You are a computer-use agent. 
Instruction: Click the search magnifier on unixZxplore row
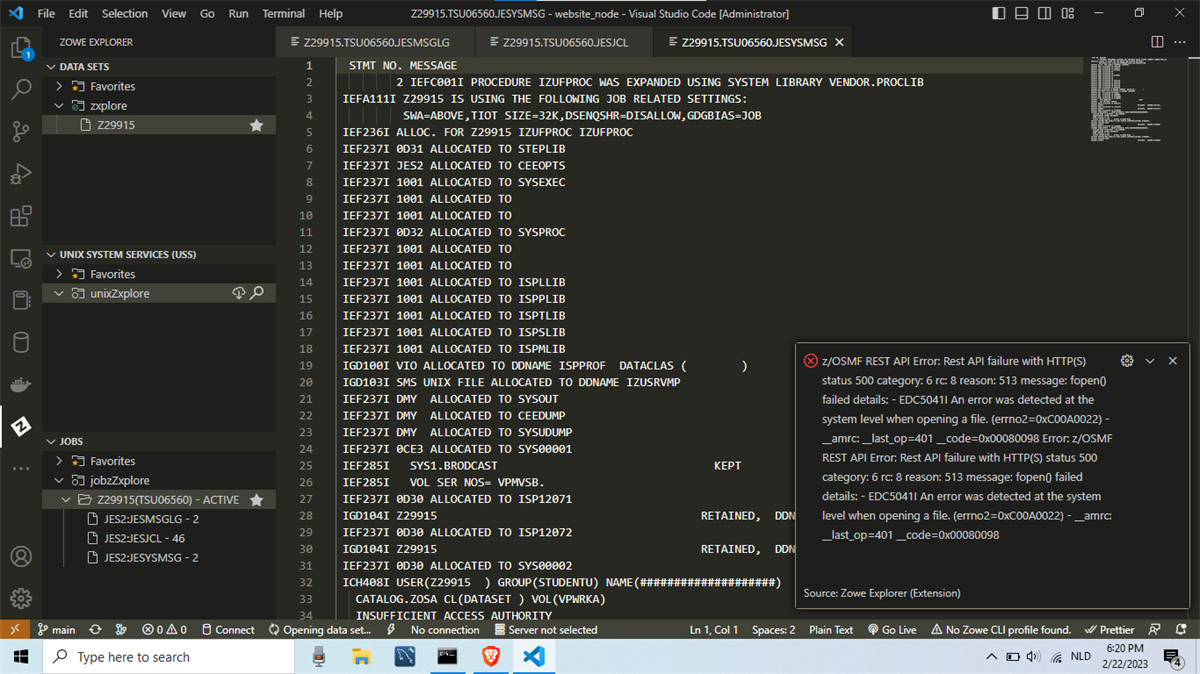tap(257, 293)
